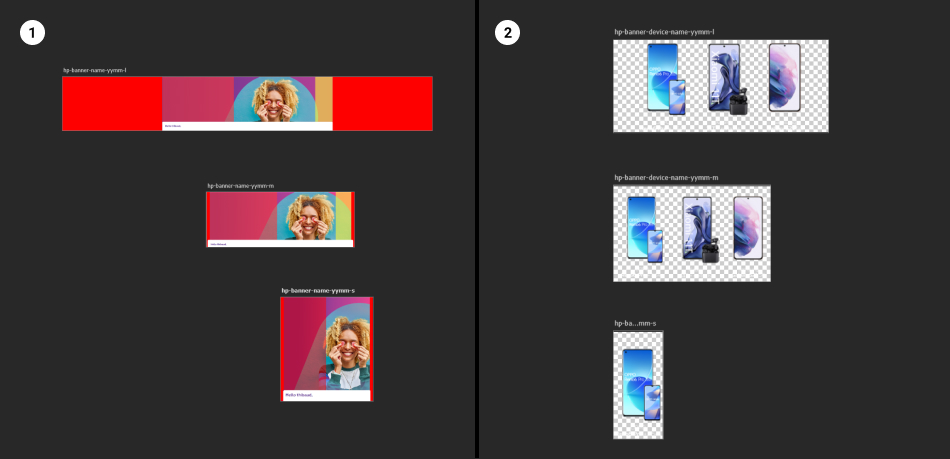Click the left red area of the large banner
The height and width of the screenshot is (459, 950).
click(111, 103)
